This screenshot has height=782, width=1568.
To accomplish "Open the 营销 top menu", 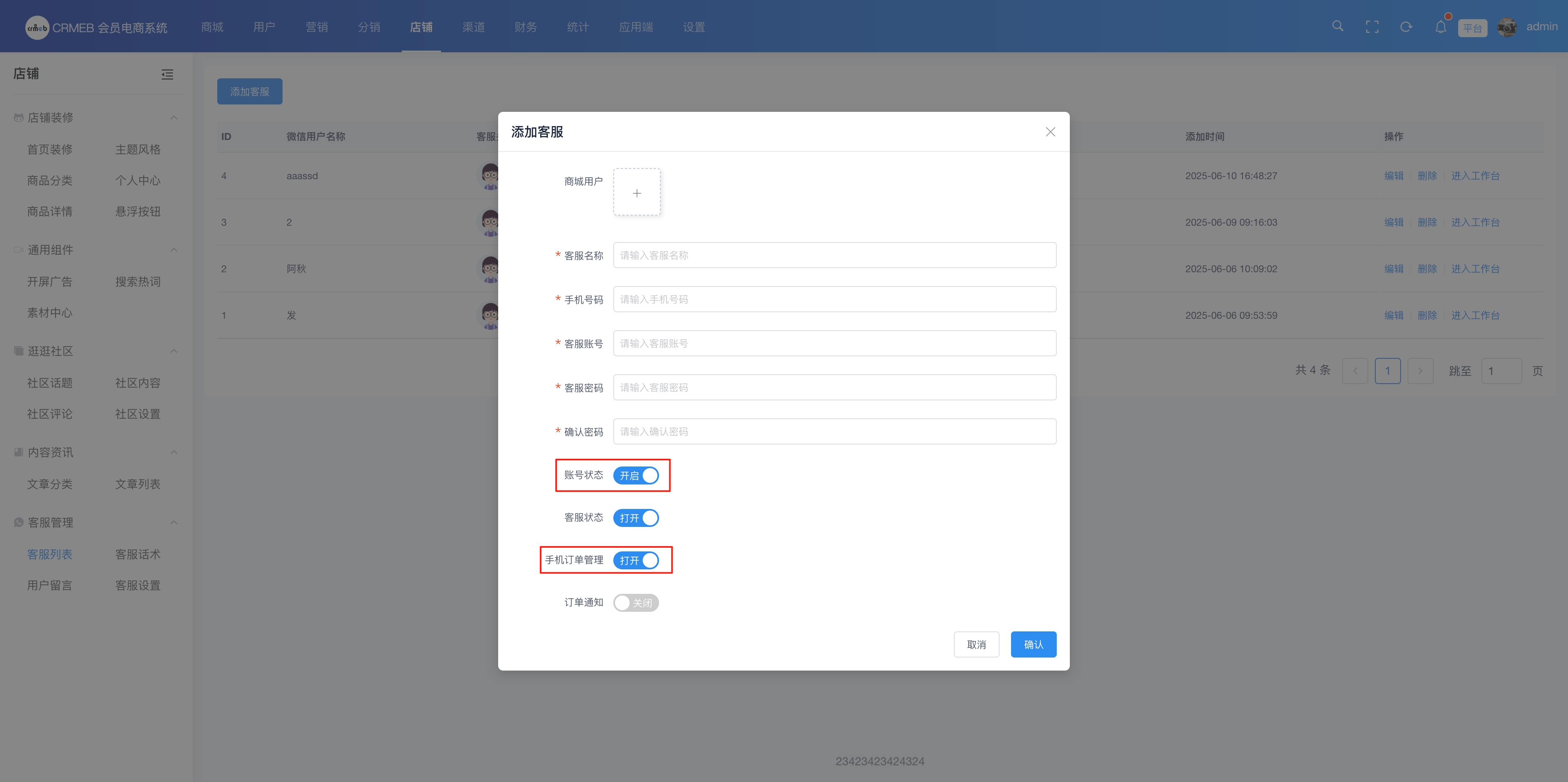I will [x=317, y=27].
